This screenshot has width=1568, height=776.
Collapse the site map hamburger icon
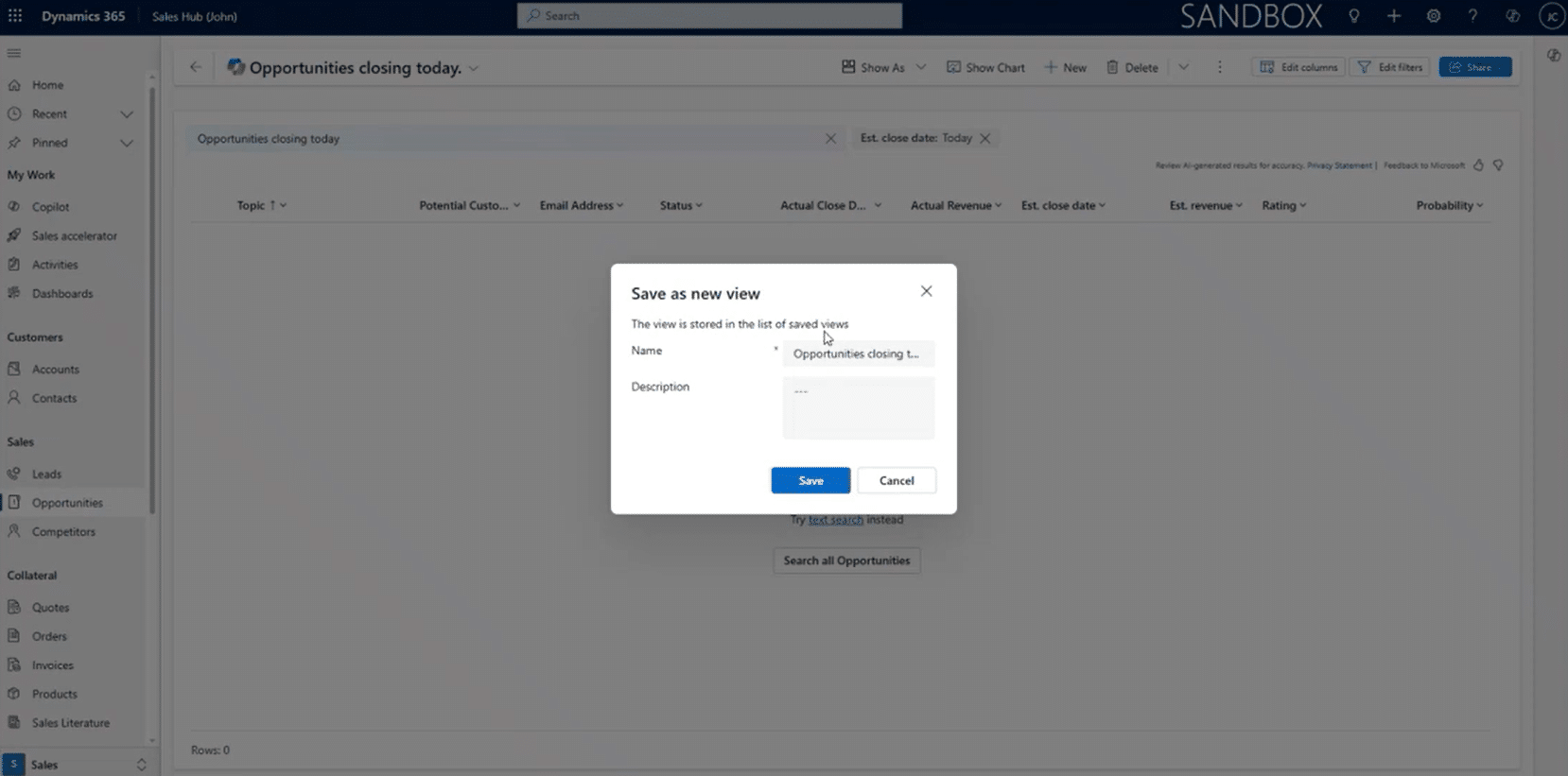[14, 54]
